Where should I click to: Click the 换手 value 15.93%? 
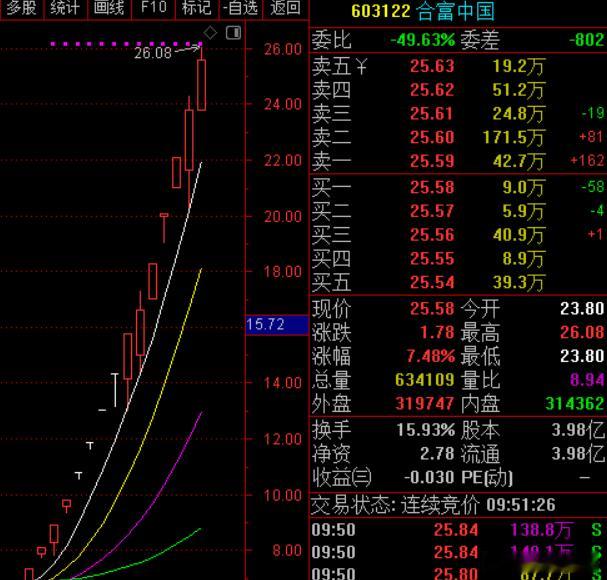[x=426, y=430]
